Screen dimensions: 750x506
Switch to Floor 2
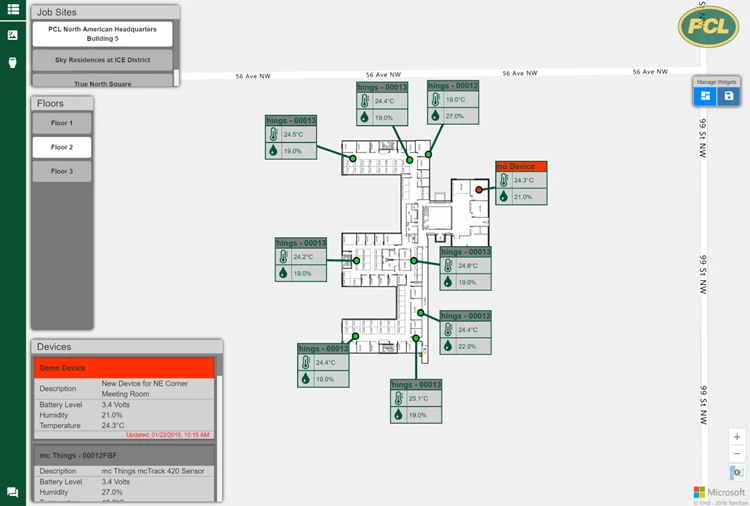(62, 147)
